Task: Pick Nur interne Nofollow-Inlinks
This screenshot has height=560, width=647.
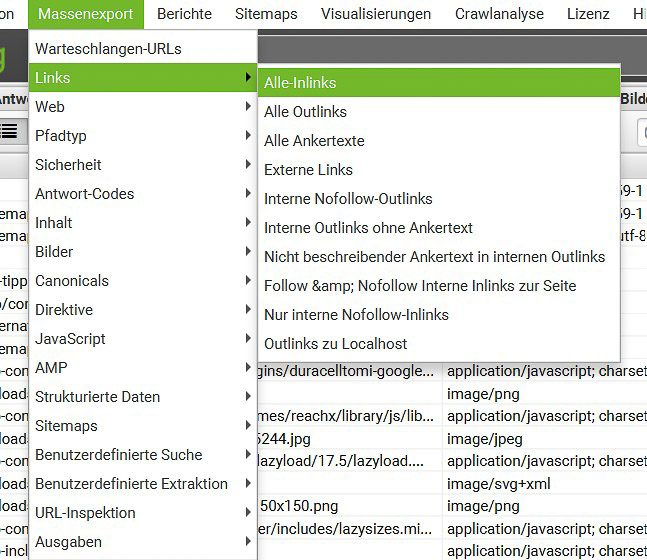Action: coord(356,315)
